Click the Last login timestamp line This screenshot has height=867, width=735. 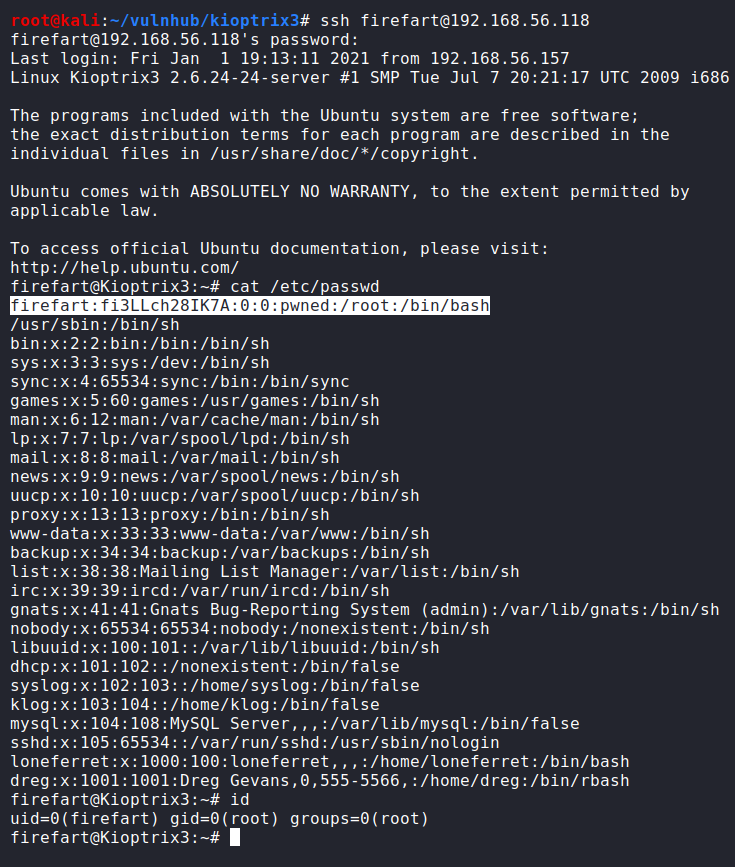[x=290, y=58]
